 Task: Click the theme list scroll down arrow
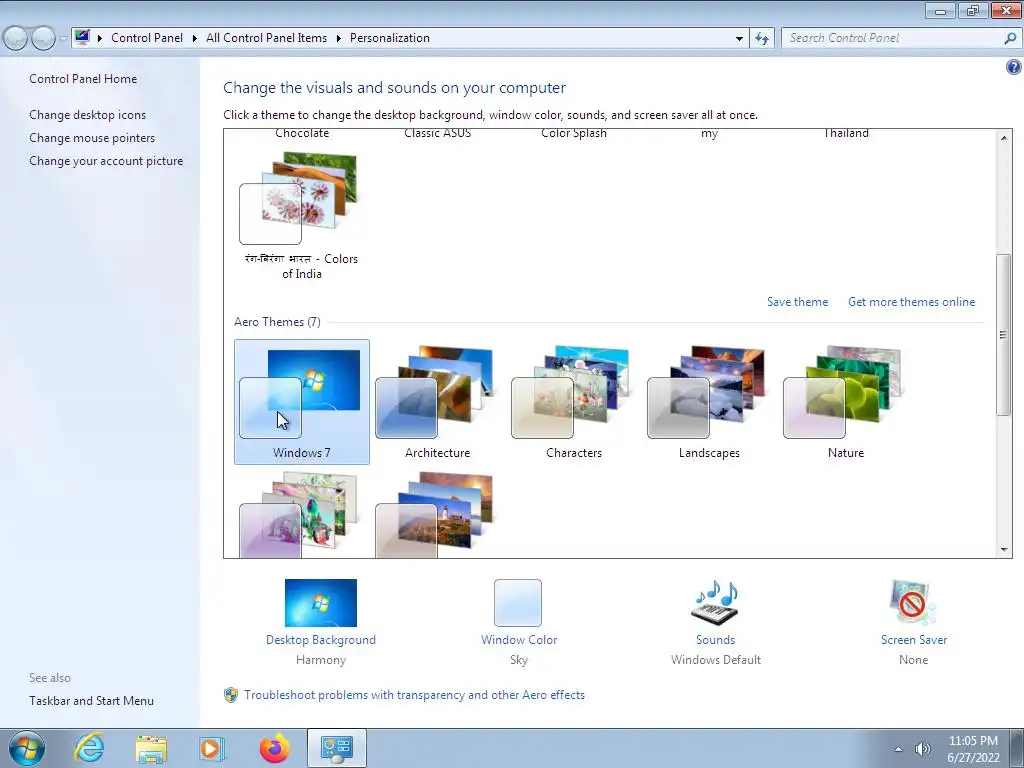click(x=1004, y=550)
